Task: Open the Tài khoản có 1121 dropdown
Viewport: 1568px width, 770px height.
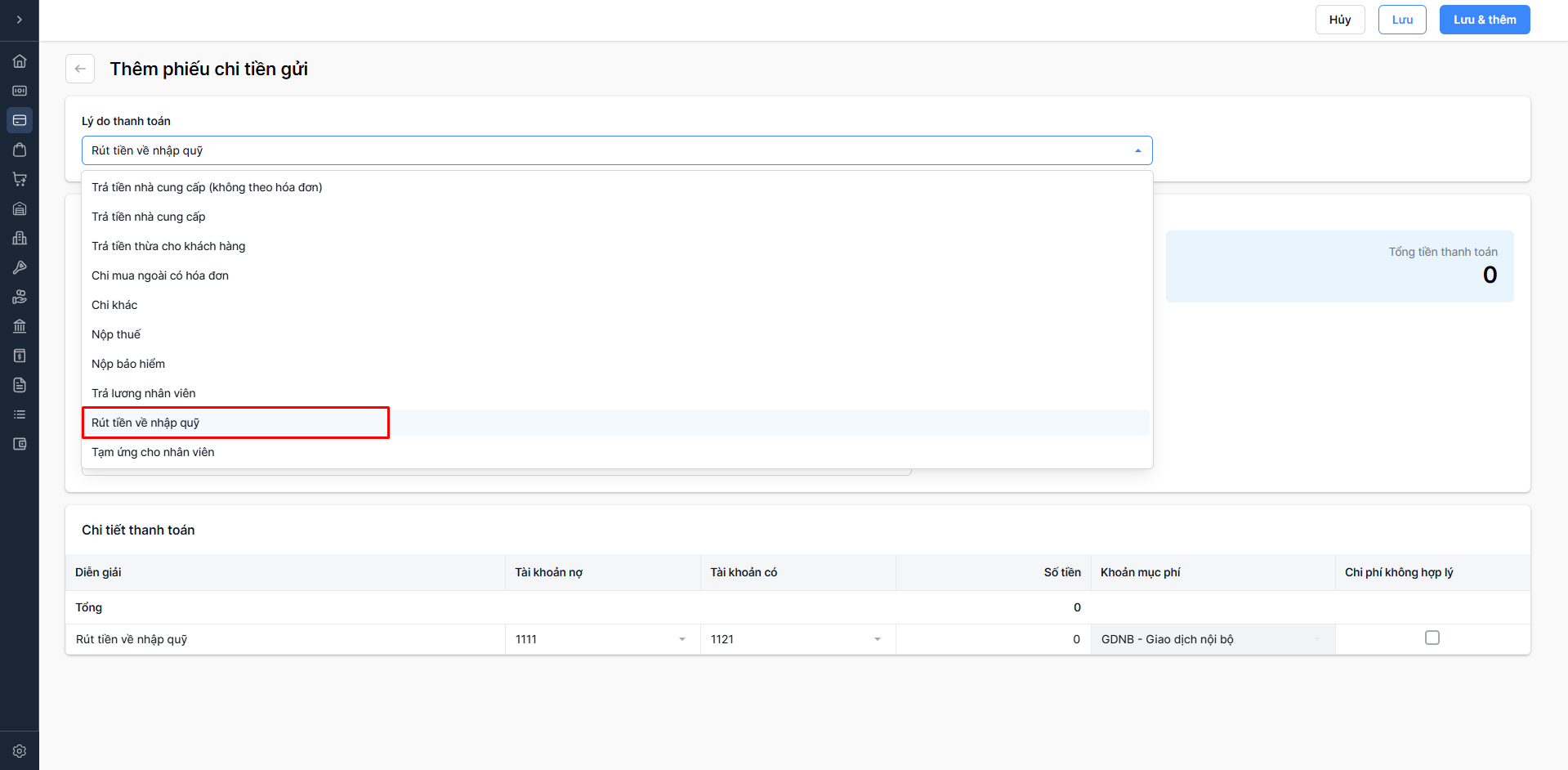Action: (x=797, y=639)
